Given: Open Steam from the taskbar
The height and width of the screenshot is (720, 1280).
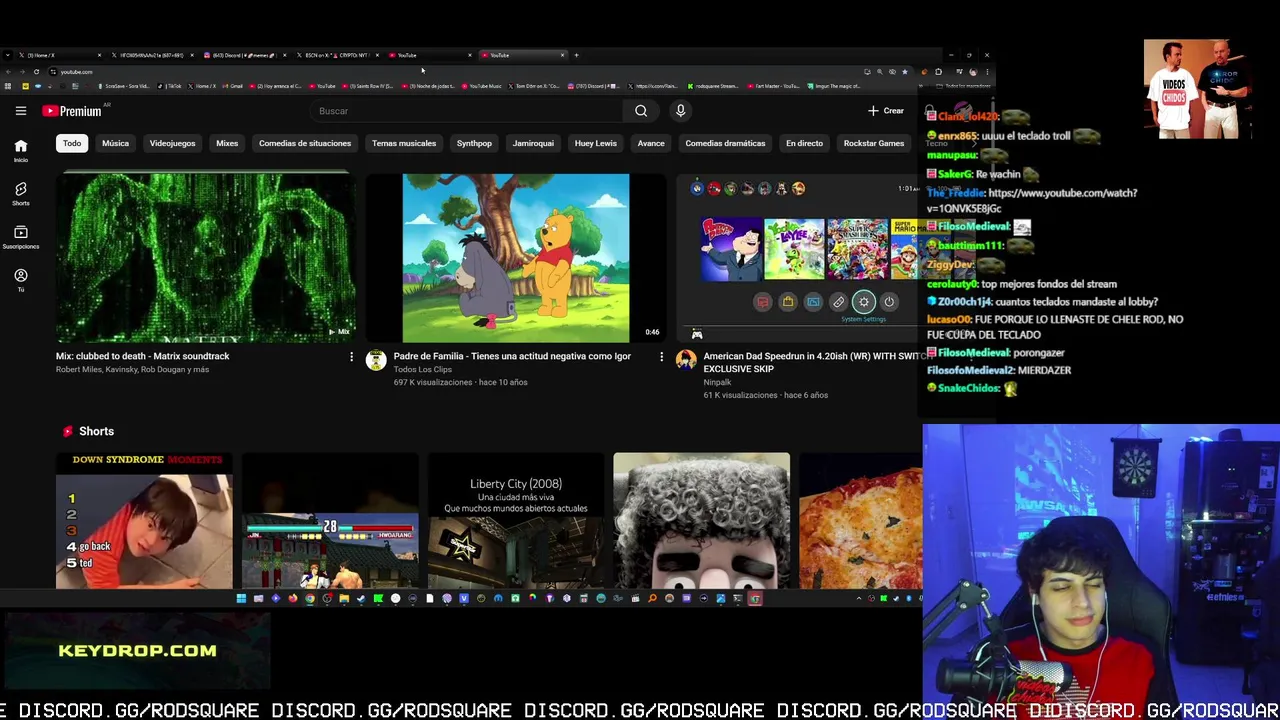Looking at the screenshot, I should tap(361, 599).
